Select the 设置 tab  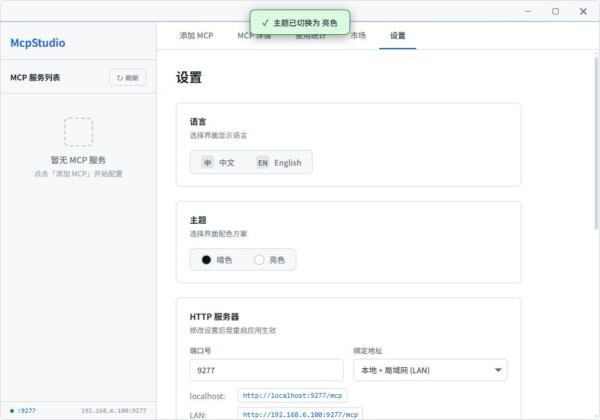pos(398,36)
